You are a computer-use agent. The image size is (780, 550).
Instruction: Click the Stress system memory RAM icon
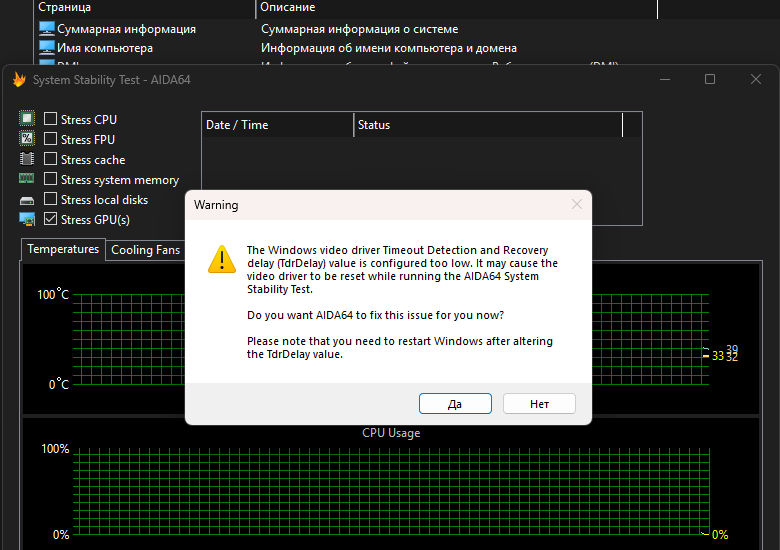pos(27,178)
